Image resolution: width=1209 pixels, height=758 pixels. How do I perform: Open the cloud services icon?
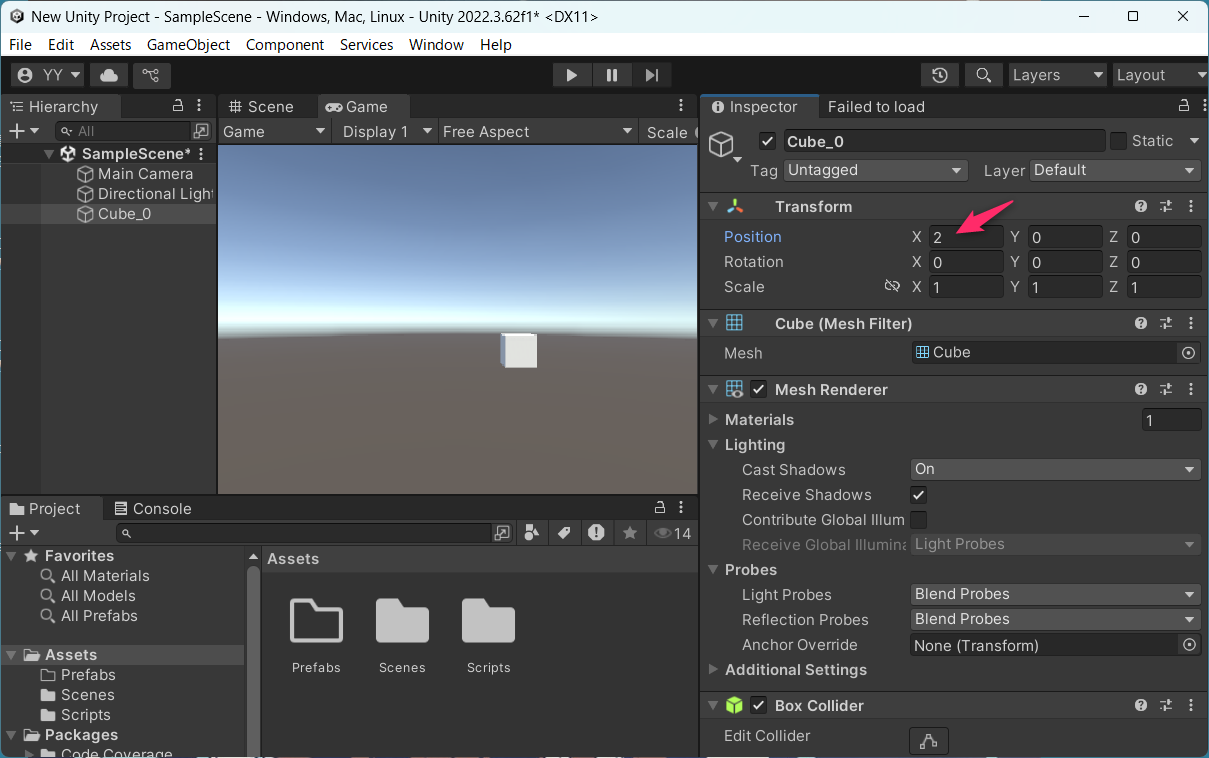coord(109,75)
